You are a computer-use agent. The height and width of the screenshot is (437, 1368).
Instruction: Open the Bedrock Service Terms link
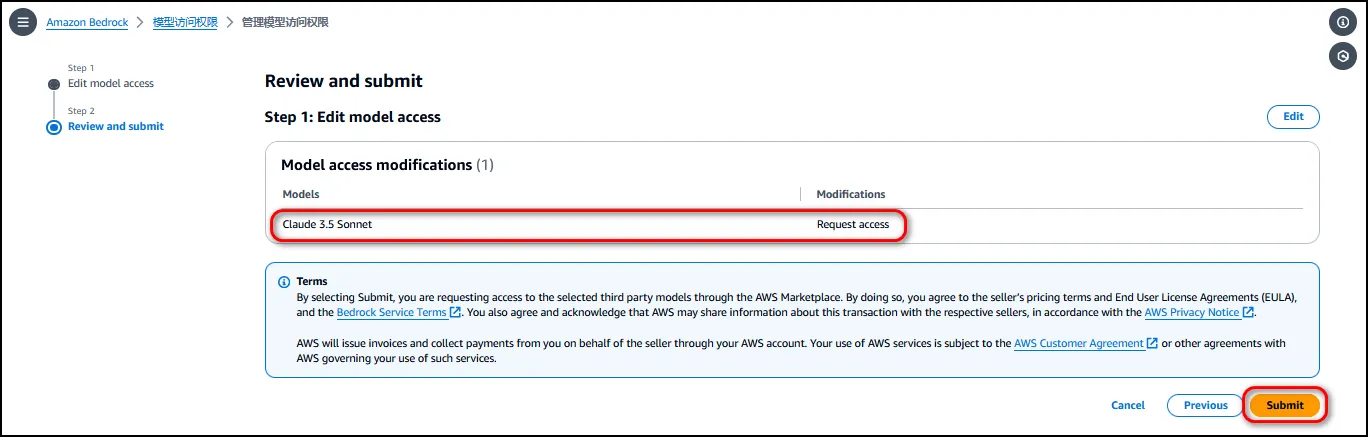pos(391,312)
